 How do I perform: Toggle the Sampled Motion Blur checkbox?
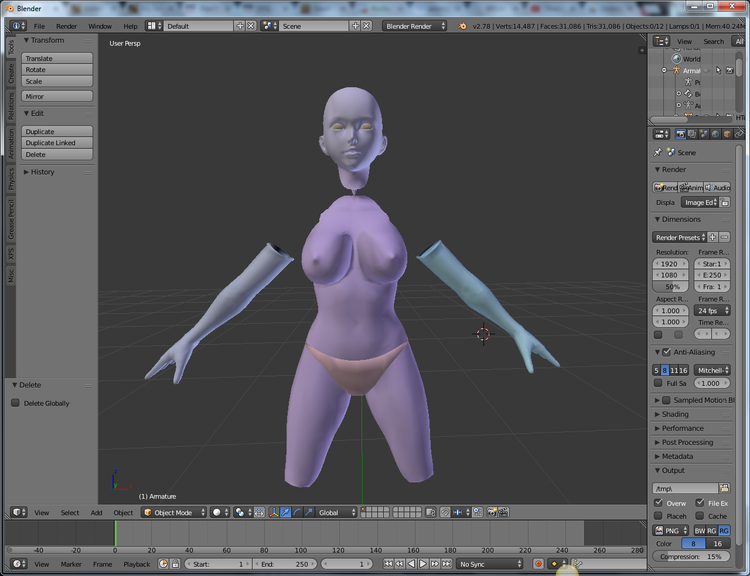[666, 400]
